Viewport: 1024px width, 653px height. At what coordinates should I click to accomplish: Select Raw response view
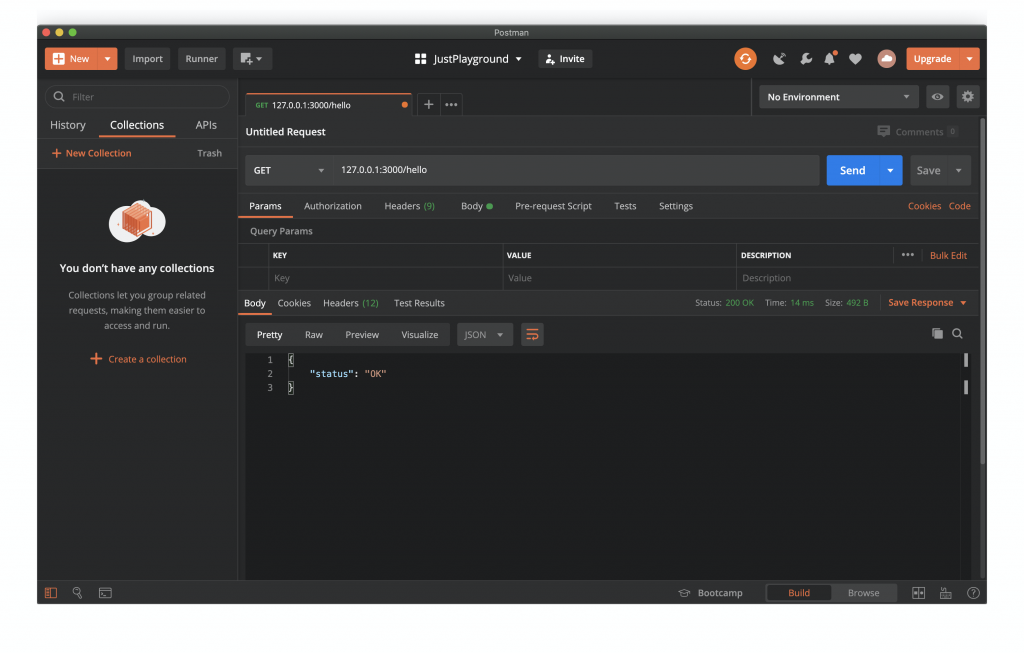coord(313,334)
